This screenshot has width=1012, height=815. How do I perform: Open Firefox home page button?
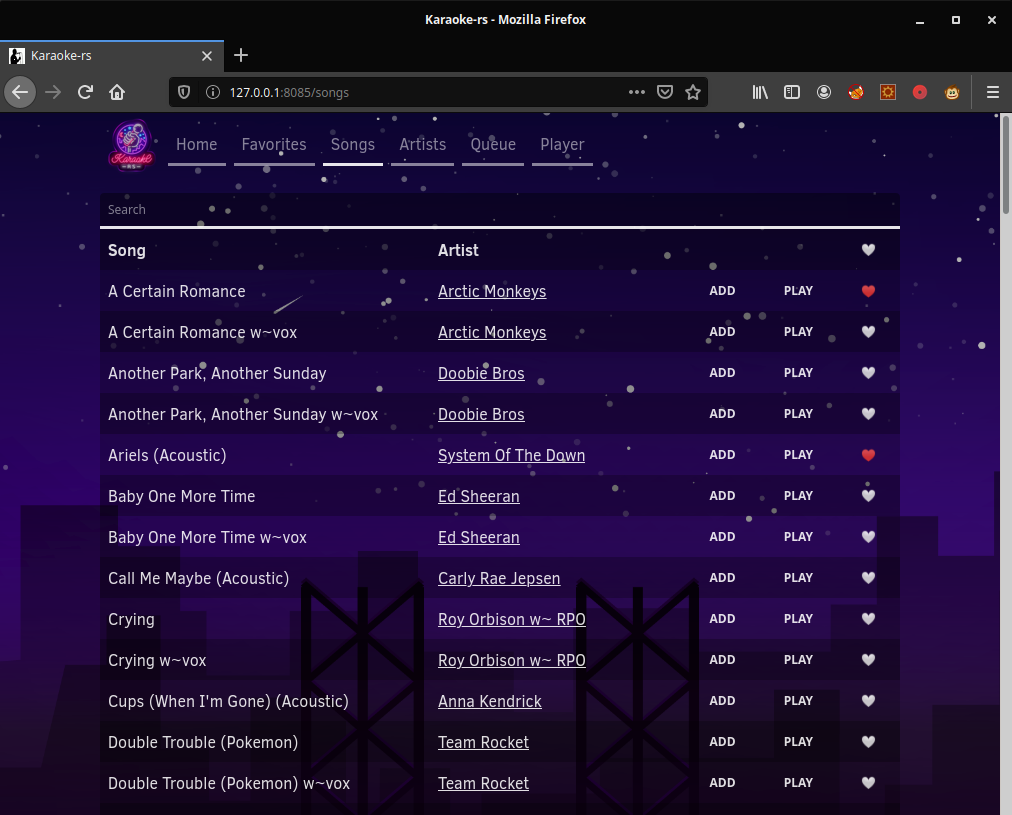click(x=117, y=92)
